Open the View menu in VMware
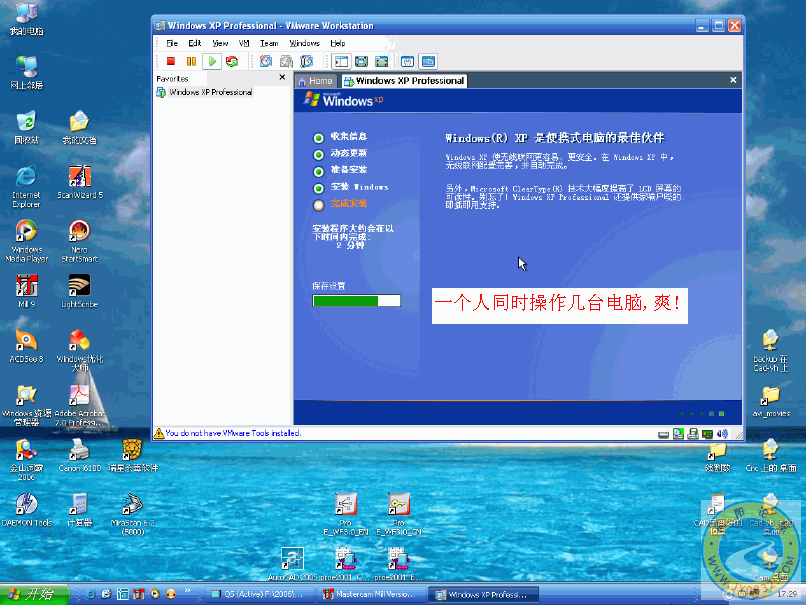The width and height of the screenshot is (806, 605). 220,43
